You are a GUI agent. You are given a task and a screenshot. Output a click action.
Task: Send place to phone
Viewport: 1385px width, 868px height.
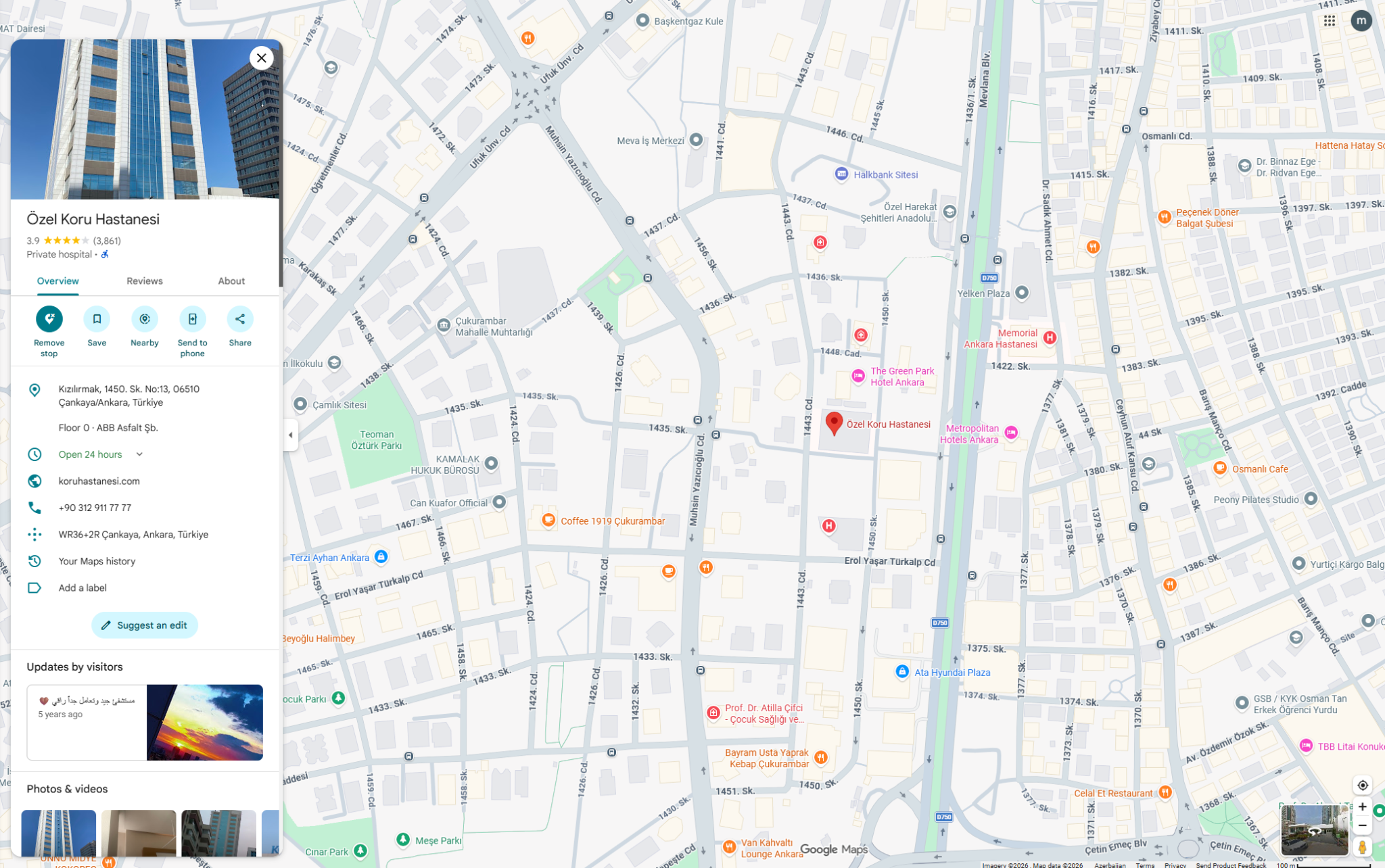[x=192, y=318]
